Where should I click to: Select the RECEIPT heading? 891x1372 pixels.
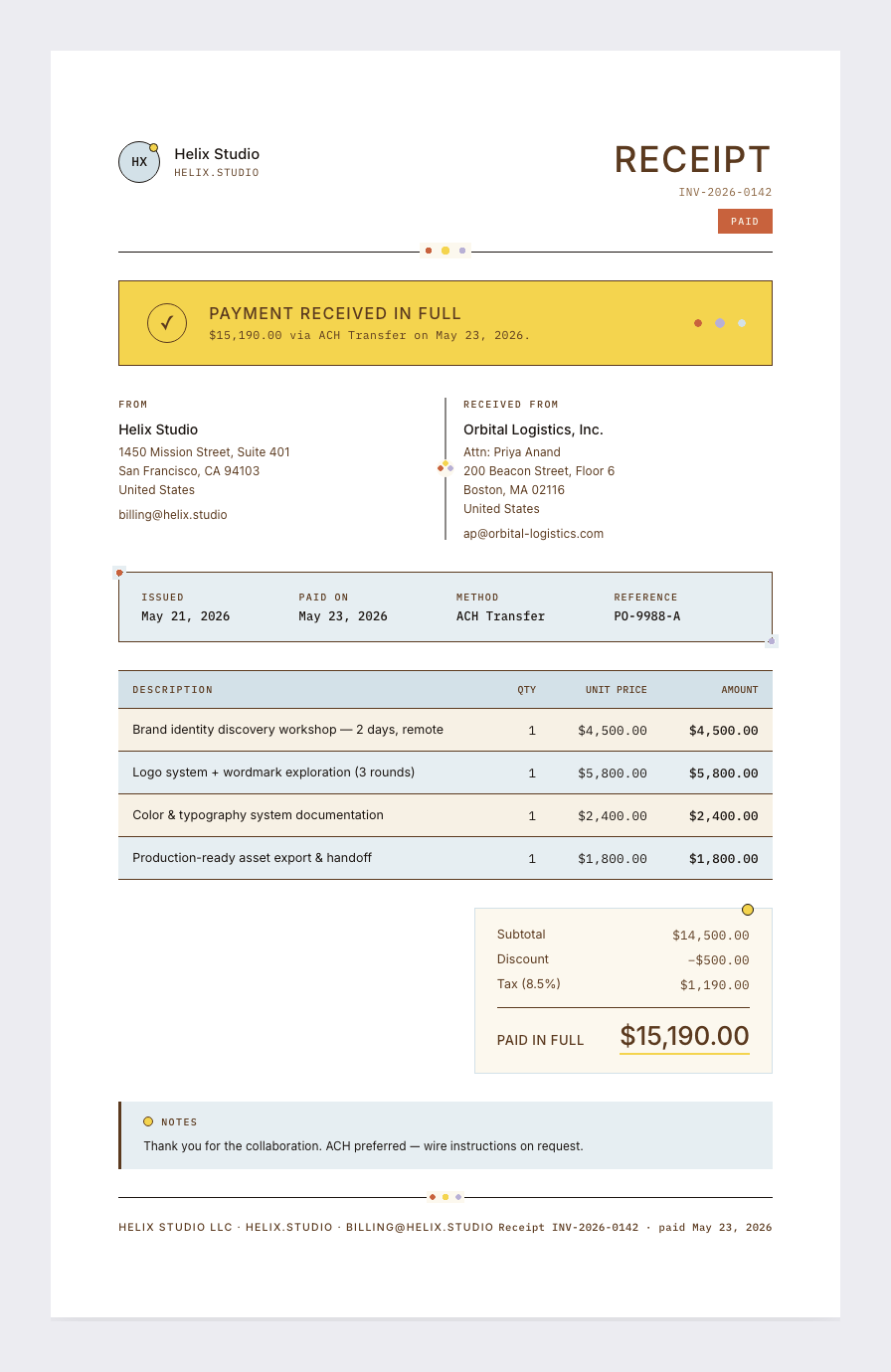coord(692,160)
